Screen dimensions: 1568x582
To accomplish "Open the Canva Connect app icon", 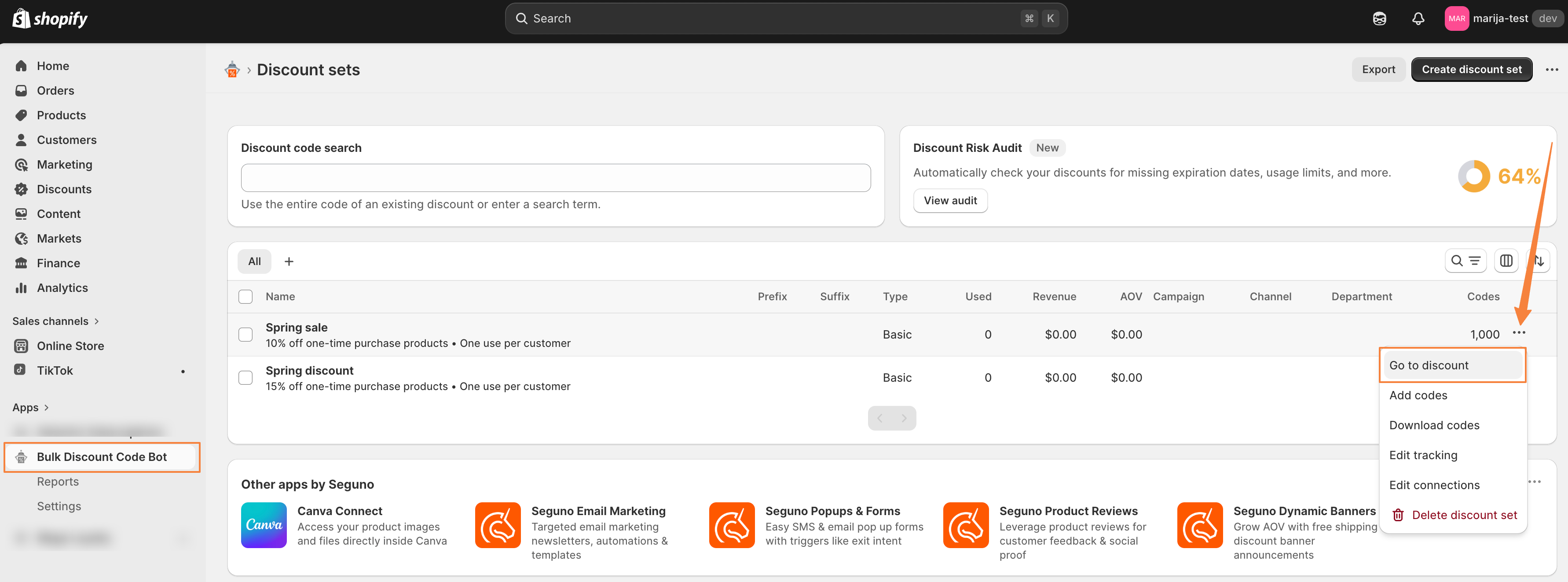I will click(x=264, y=525).
